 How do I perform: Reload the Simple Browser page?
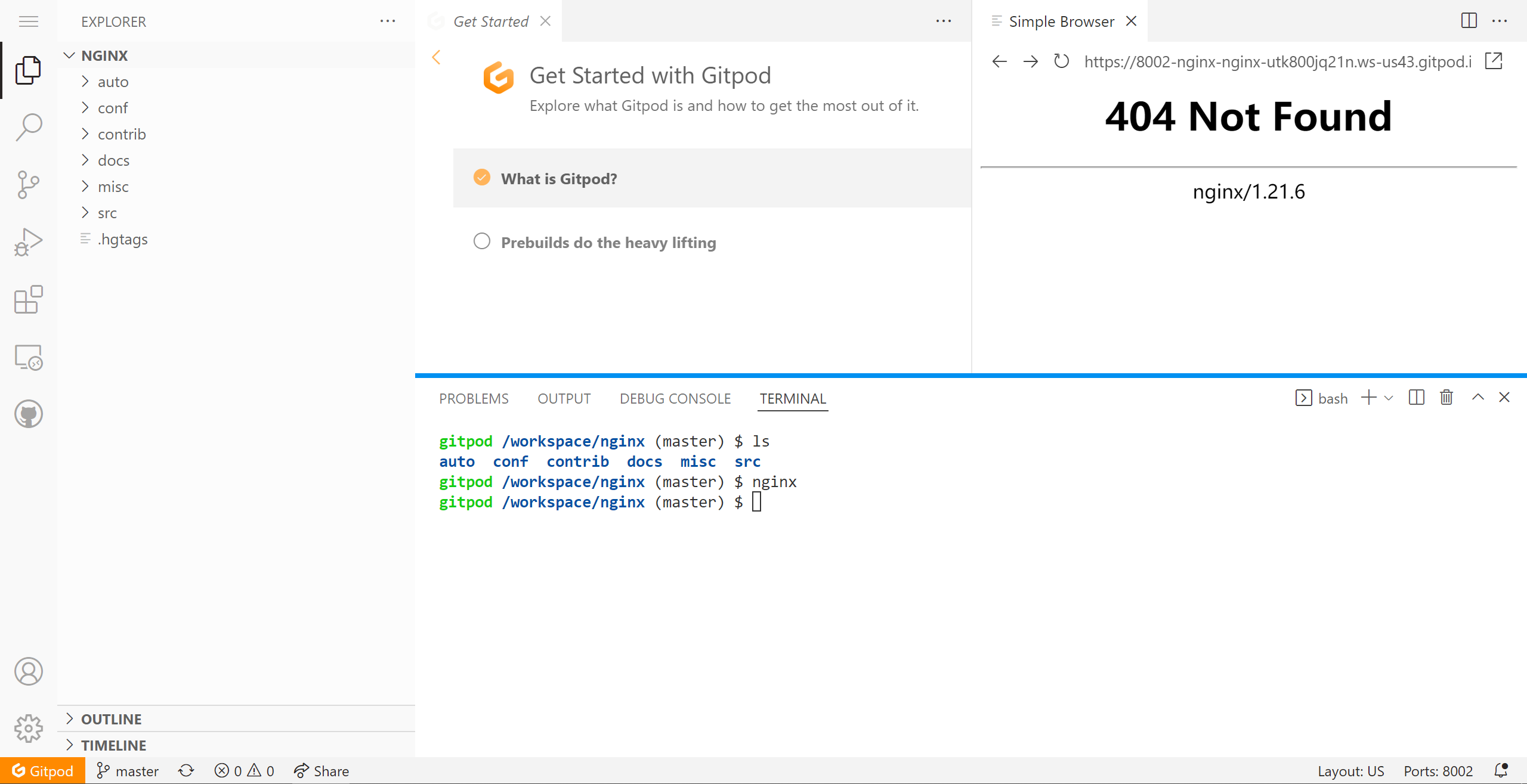coord(1061,61)
